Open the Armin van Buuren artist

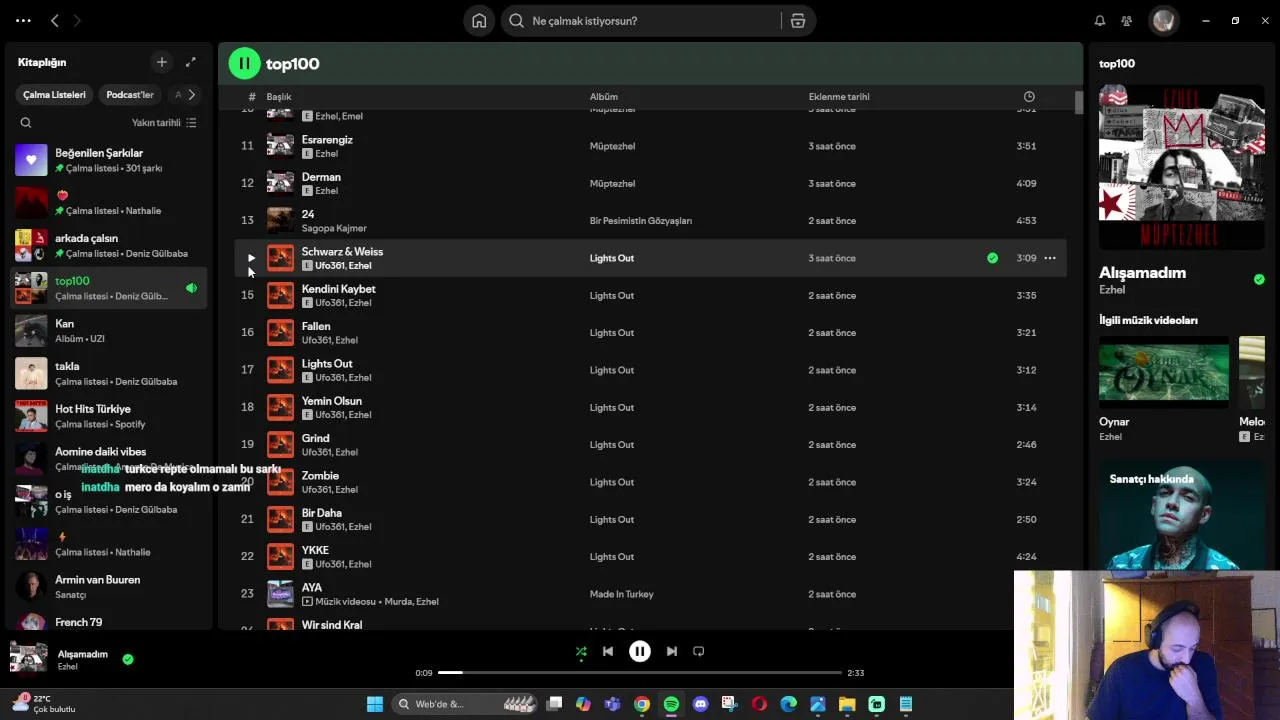pyautogui.click(x=110, y=586)
